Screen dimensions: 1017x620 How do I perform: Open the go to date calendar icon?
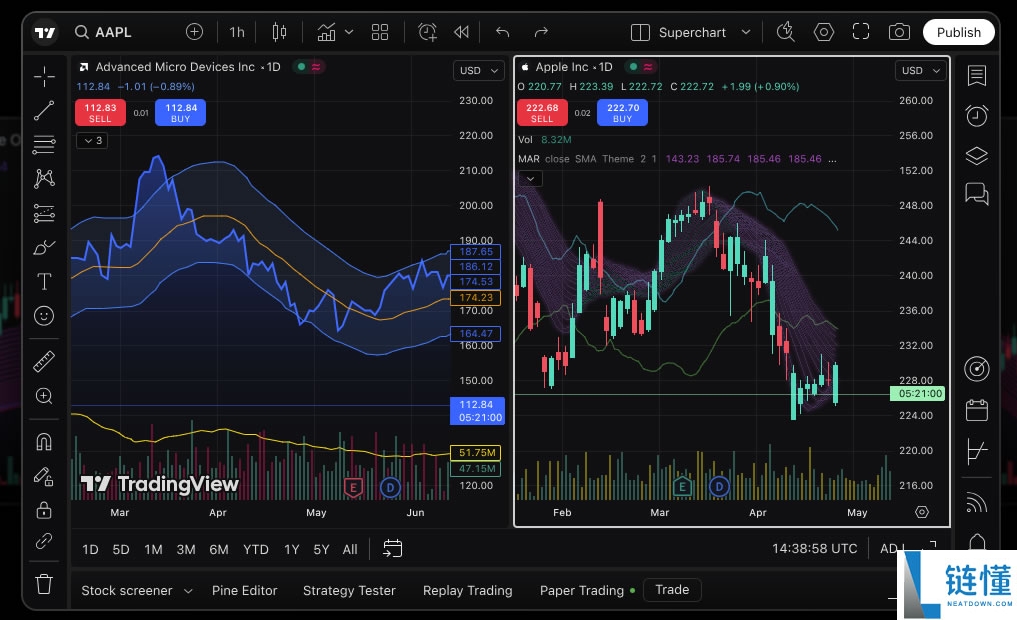click(x=392, y=549)
